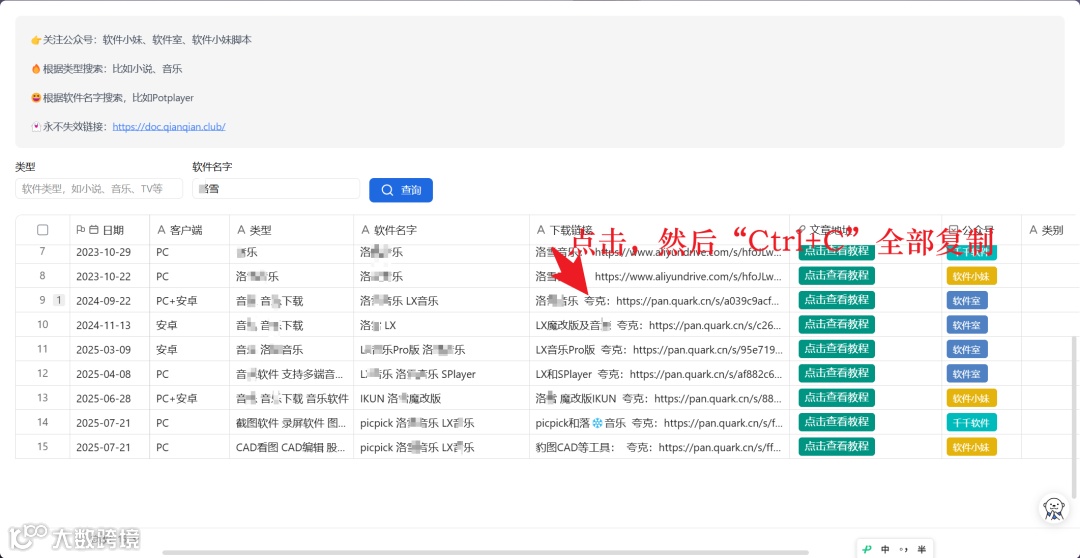Tick the select-all checkbox in table header

coord(43,230)
